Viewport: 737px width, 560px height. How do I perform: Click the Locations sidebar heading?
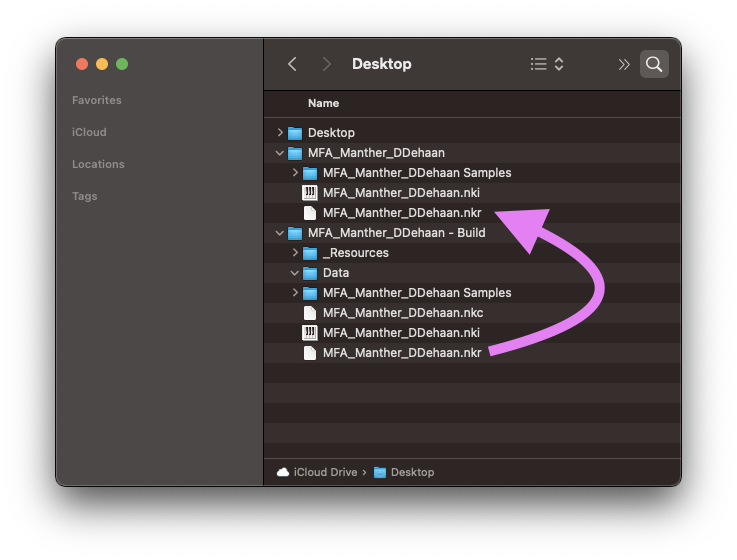(98, 164)
